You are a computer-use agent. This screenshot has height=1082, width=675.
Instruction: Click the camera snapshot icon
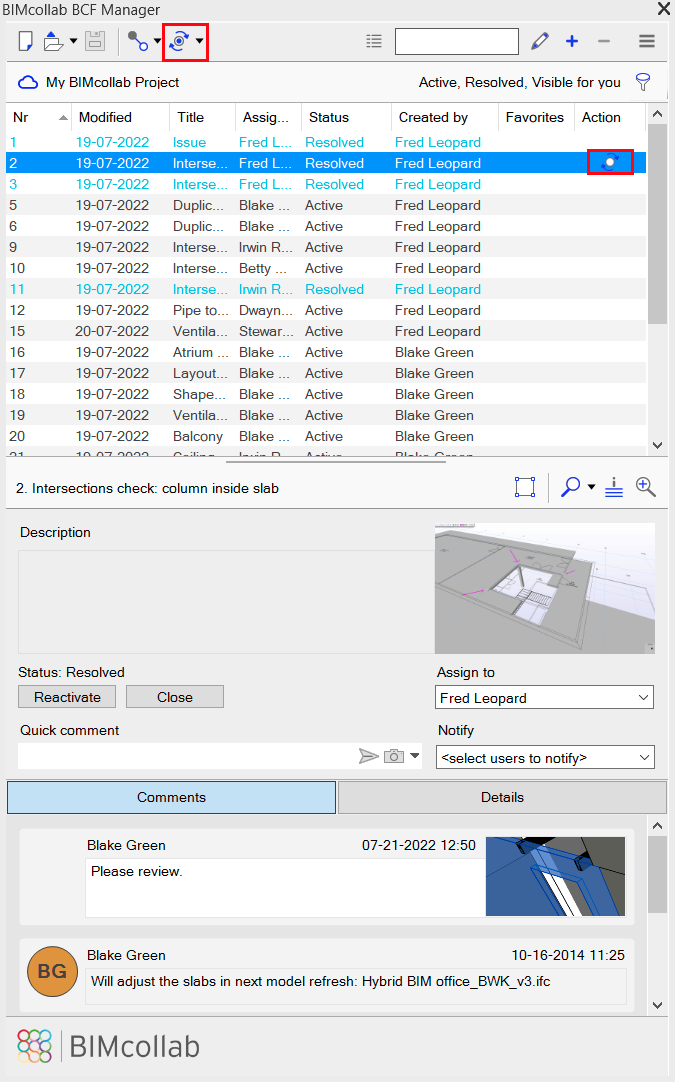(393, 756)
